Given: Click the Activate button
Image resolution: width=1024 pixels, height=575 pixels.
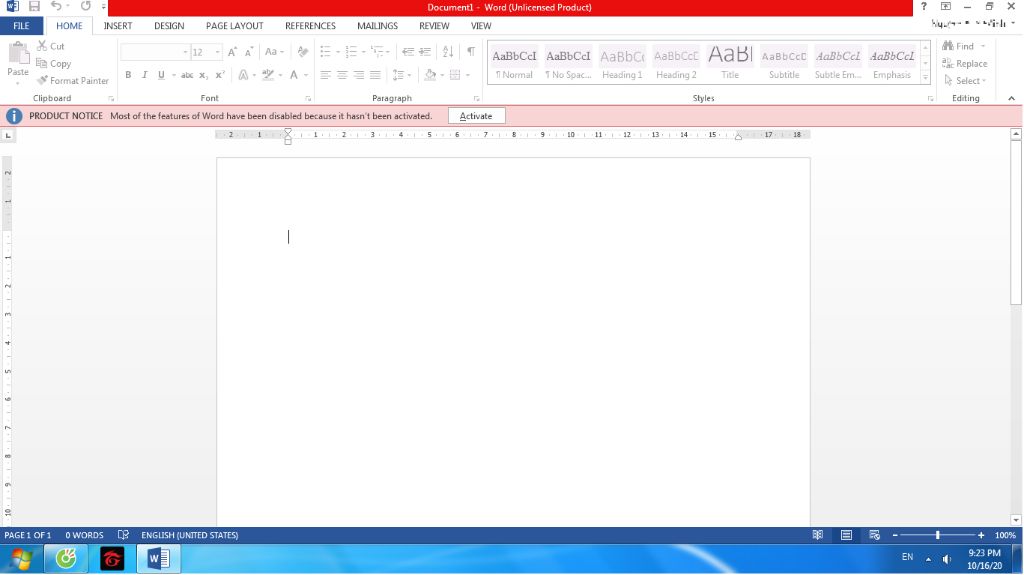Looking at the screenshot, I should pyautogui.click(x=476, y=116).
